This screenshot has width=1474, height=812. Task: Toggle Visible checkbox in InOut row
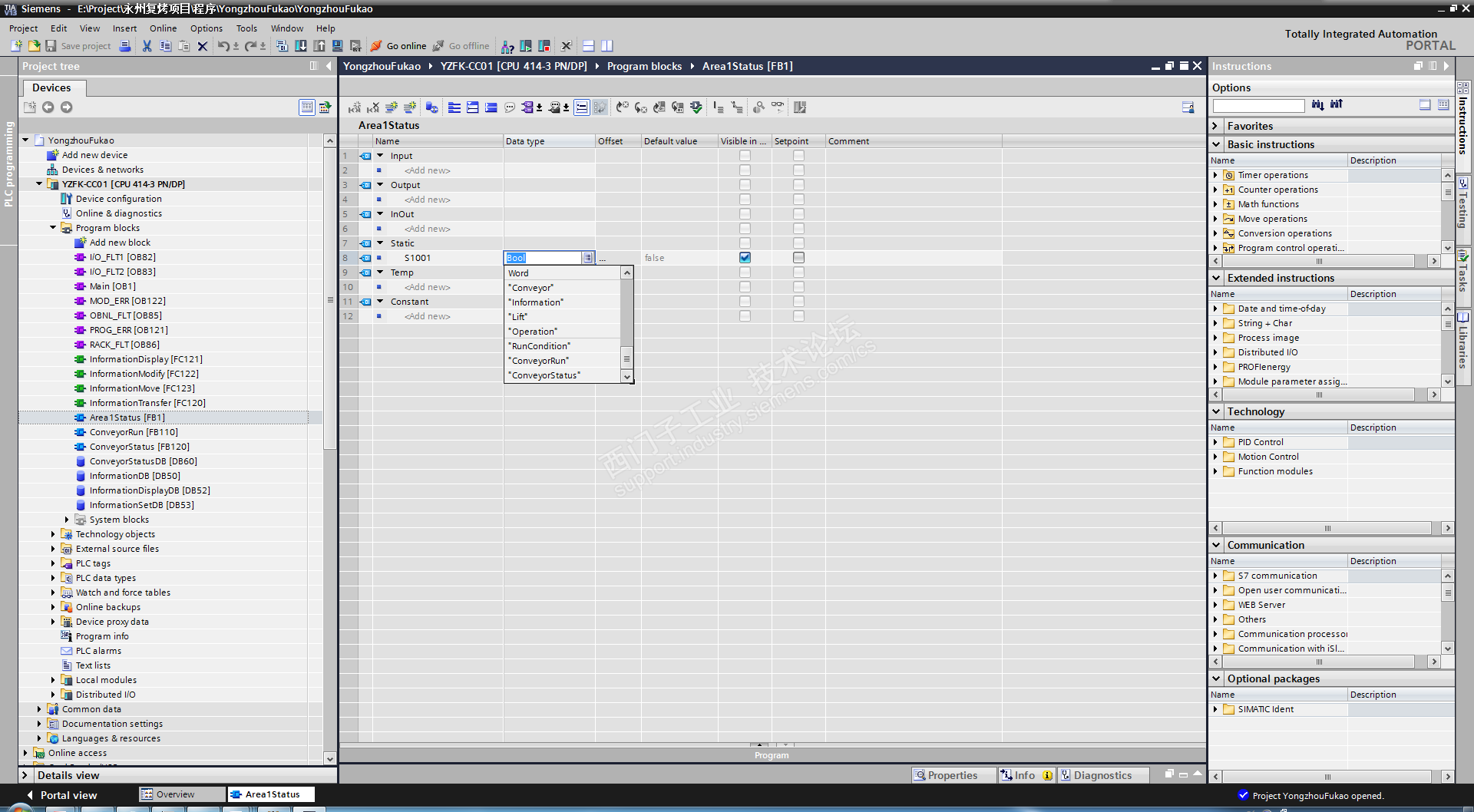pos(745,214)
